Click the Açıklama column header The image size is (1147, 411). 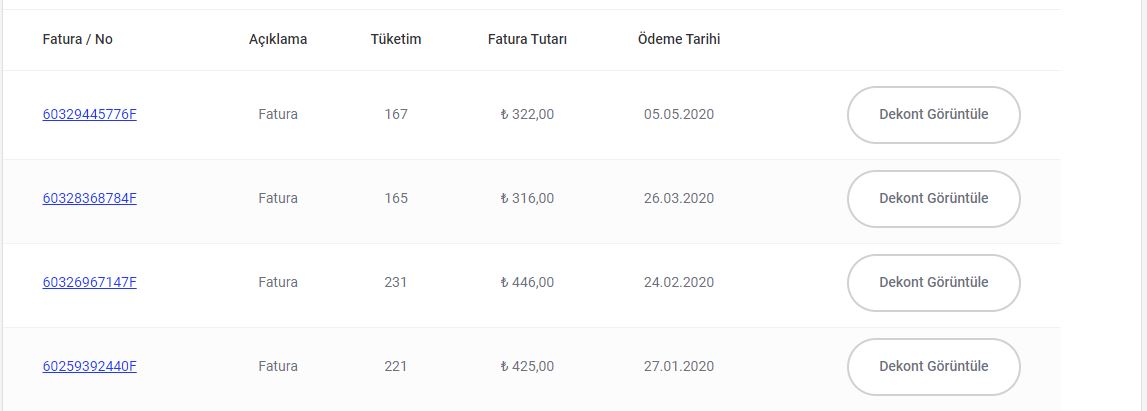[x=278, y=39]
